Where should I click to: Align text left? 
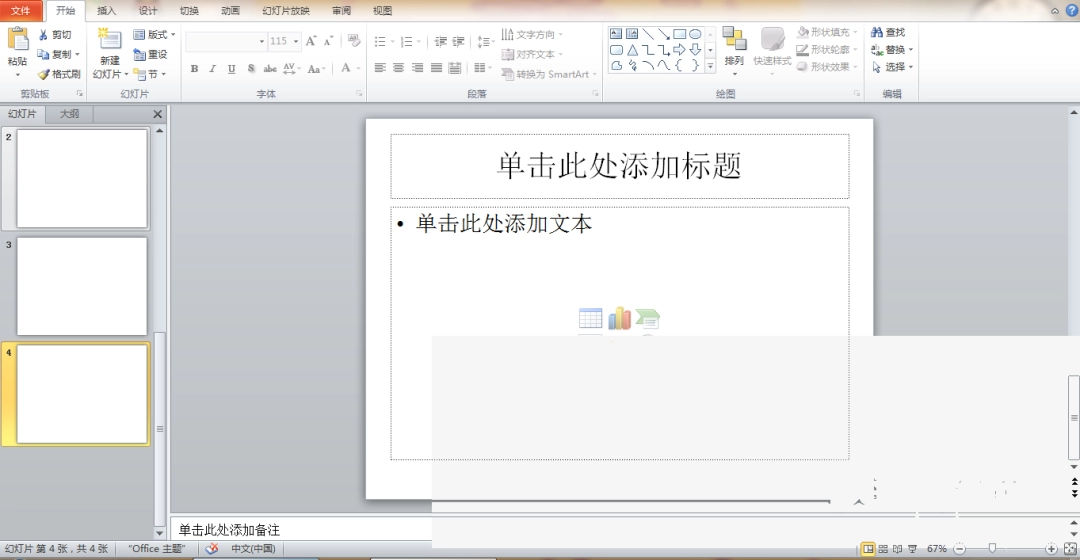tap(380, 68)
